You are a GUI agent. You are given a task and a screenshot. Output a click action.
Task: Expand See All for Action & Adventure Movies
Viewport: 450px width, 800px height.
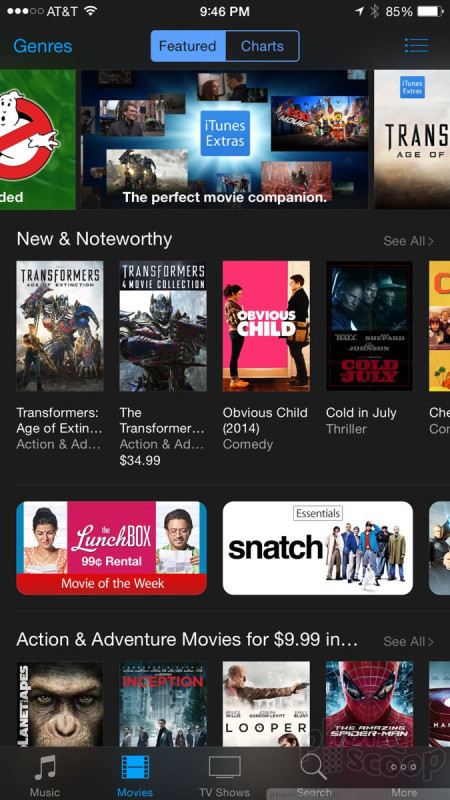click(x=408, y=641)
